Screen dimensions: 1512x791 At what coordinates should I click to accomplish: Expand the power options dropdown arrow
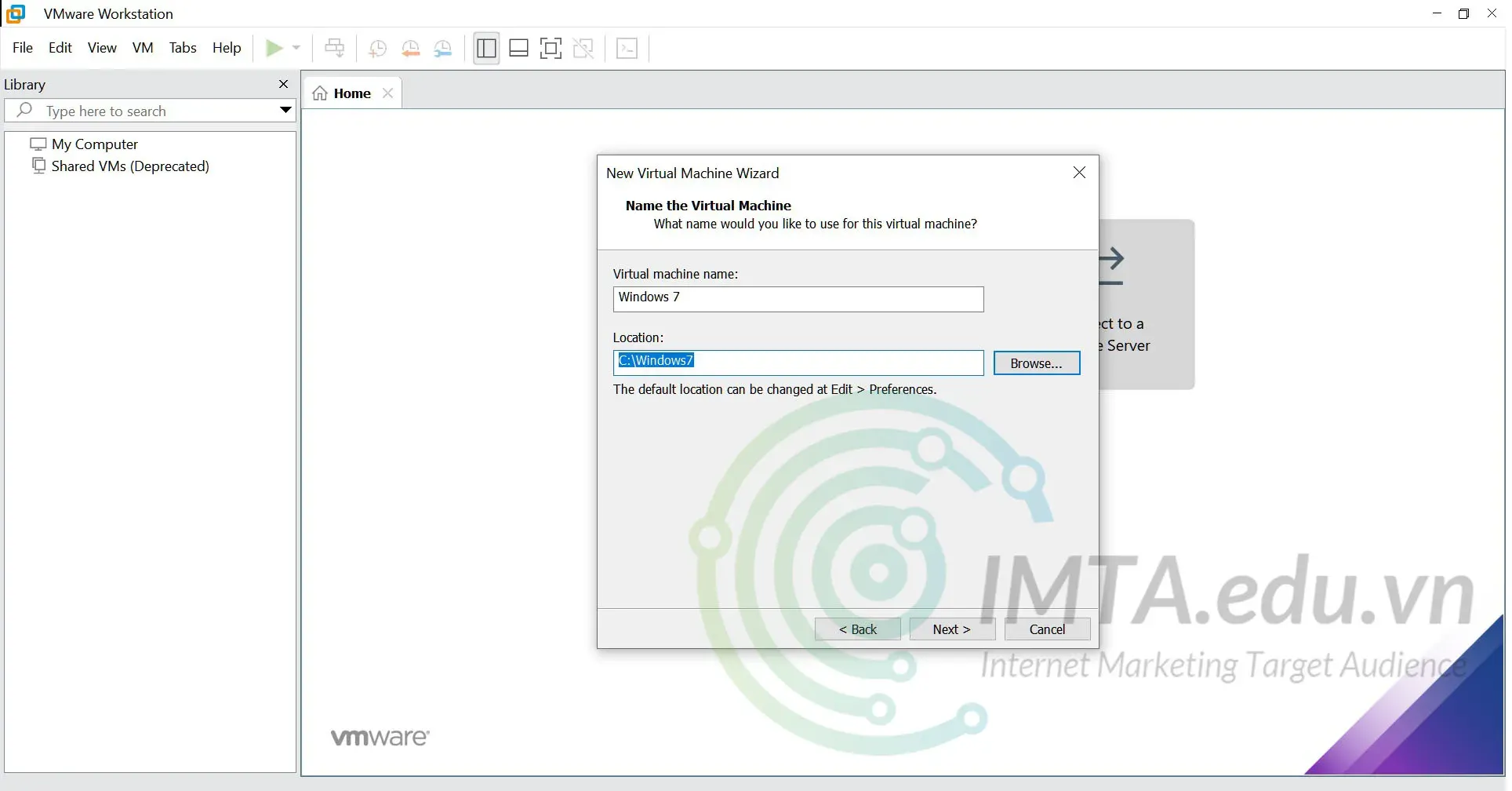point(296,49)
